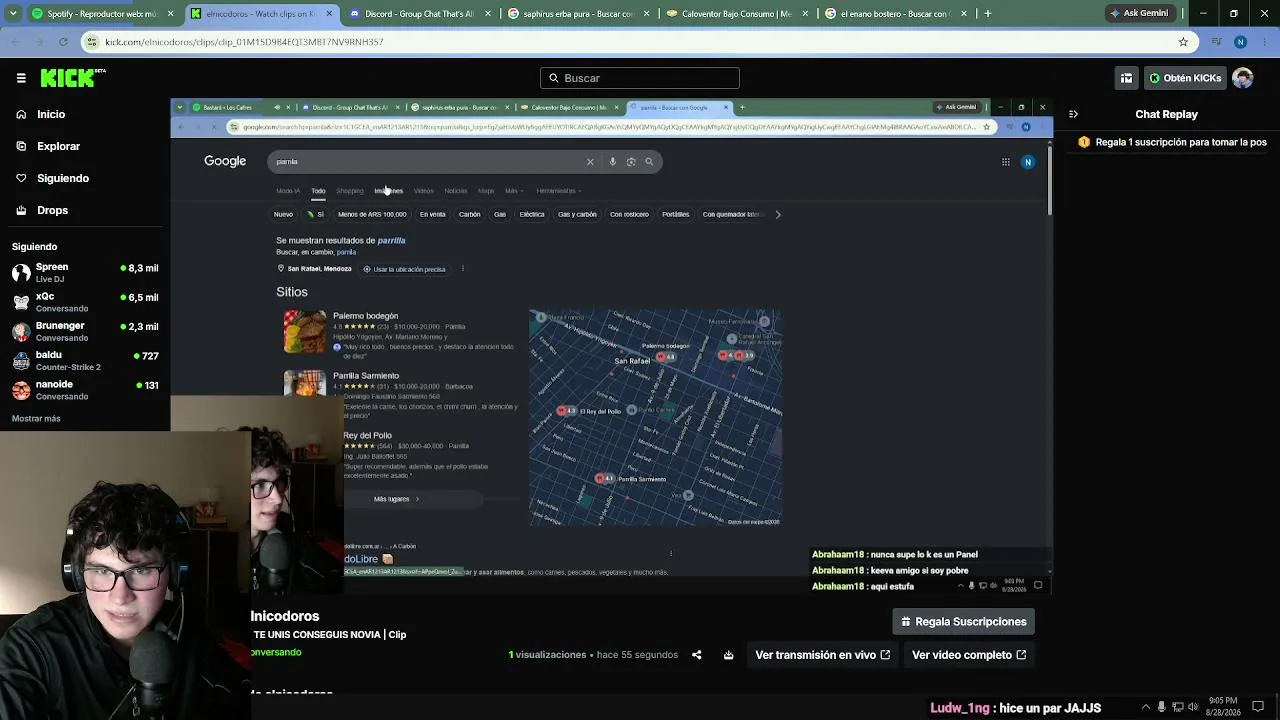
Task: Open the Kick sidebar hamburger menu
Action: 21,78
